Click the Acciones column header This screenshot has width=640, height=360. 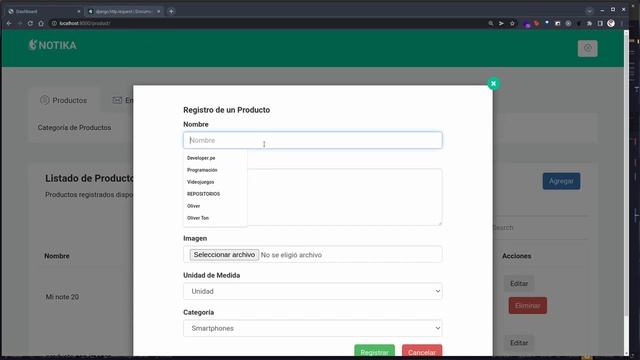(516, 256)
